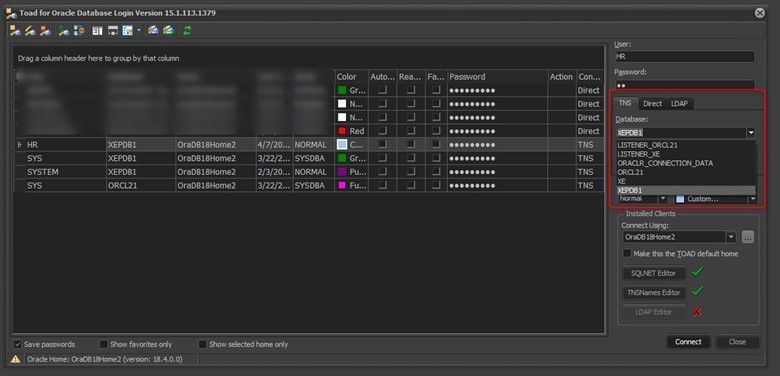Viewport: 780px width, 376px height.
Task: Click the green test-connection toolbar icon
Action: pyautogui.click(x=64, y=31)
